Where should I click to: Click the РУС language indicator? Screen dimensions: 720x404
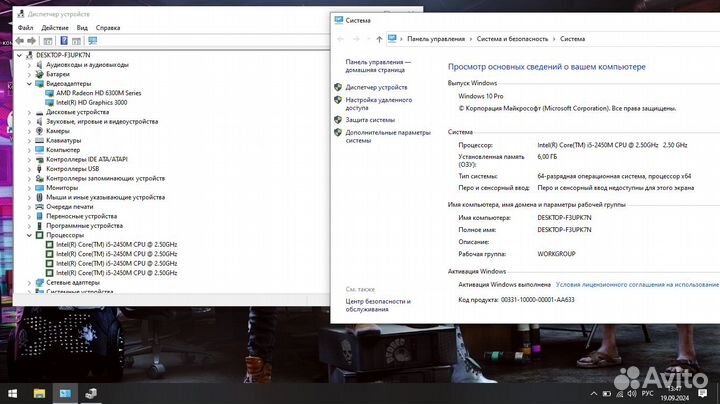pyautogui.click(x=647, y=393)
